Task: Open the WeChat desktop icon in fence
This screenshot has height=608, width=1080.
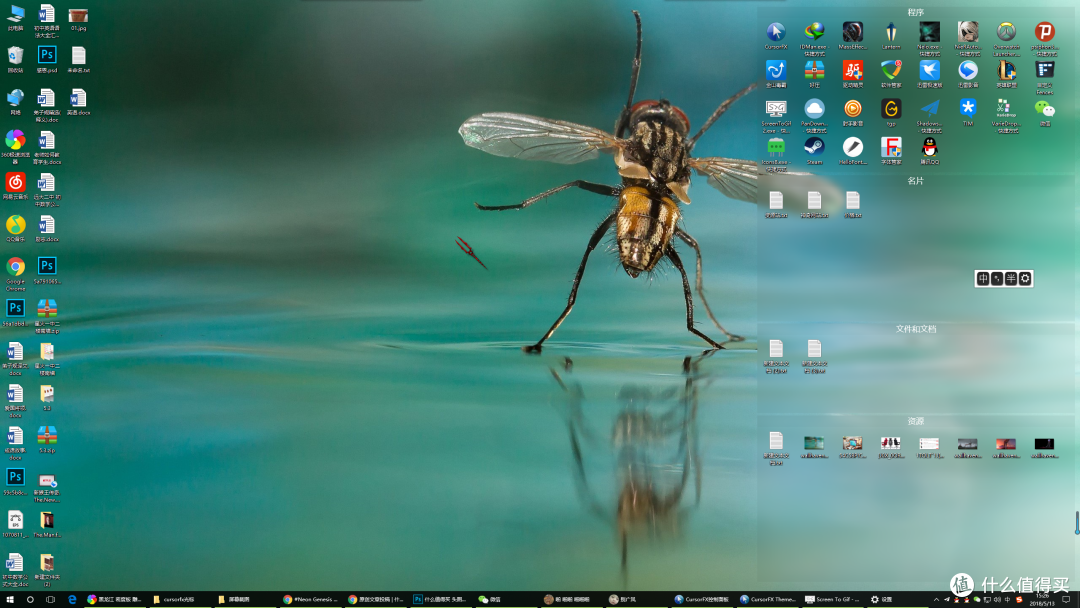Action: 1045,109
